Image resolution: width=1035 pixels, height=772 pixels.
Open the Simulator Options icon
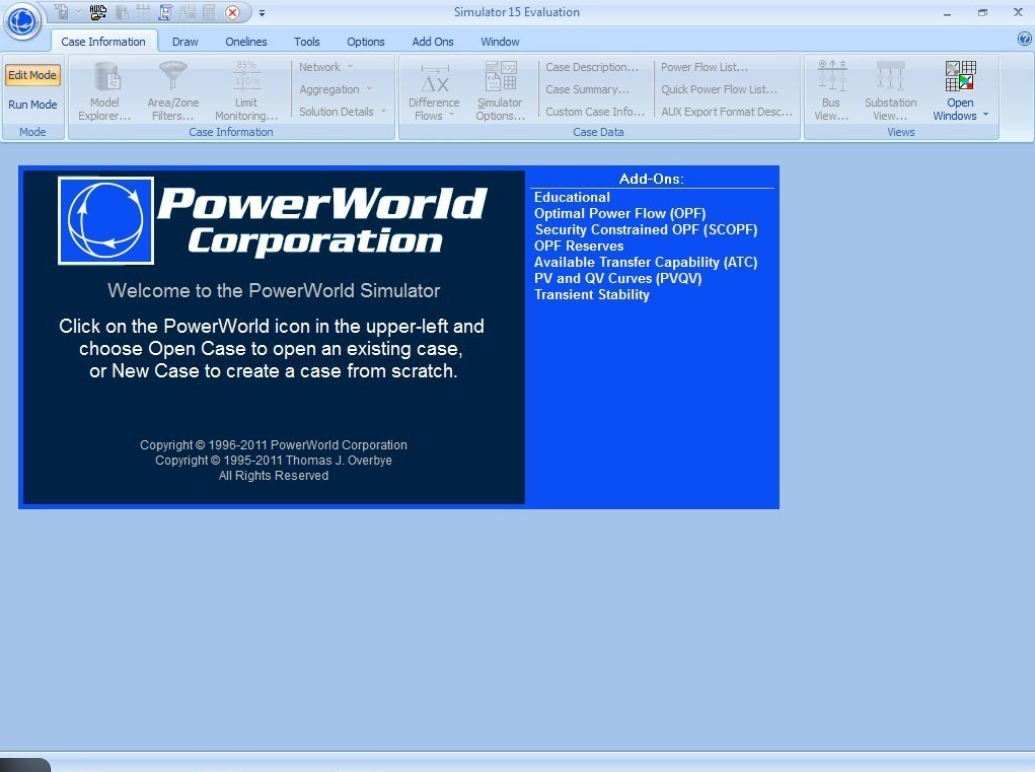click(x=499, y=78)
